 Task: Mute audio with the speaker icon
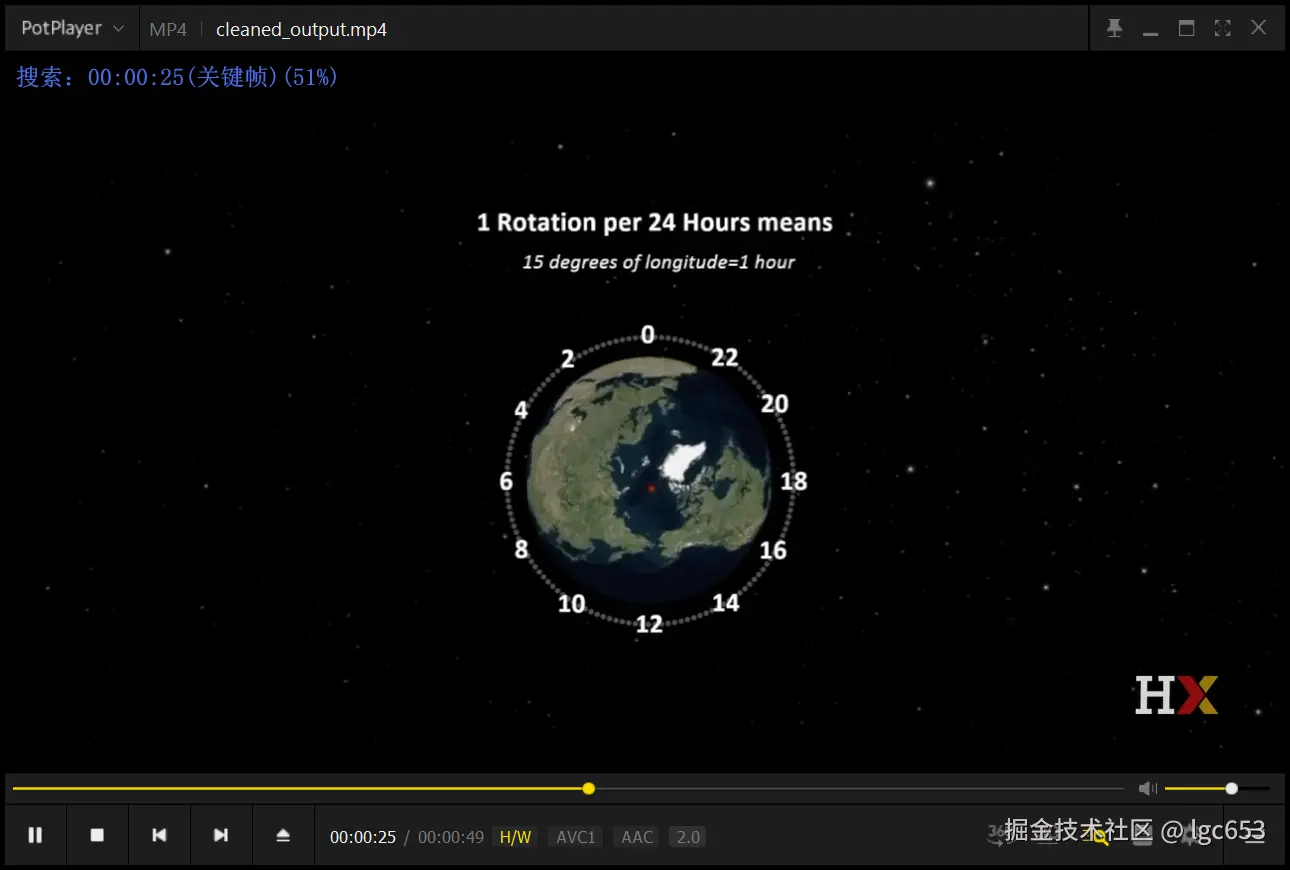[x=1147, y=788]
